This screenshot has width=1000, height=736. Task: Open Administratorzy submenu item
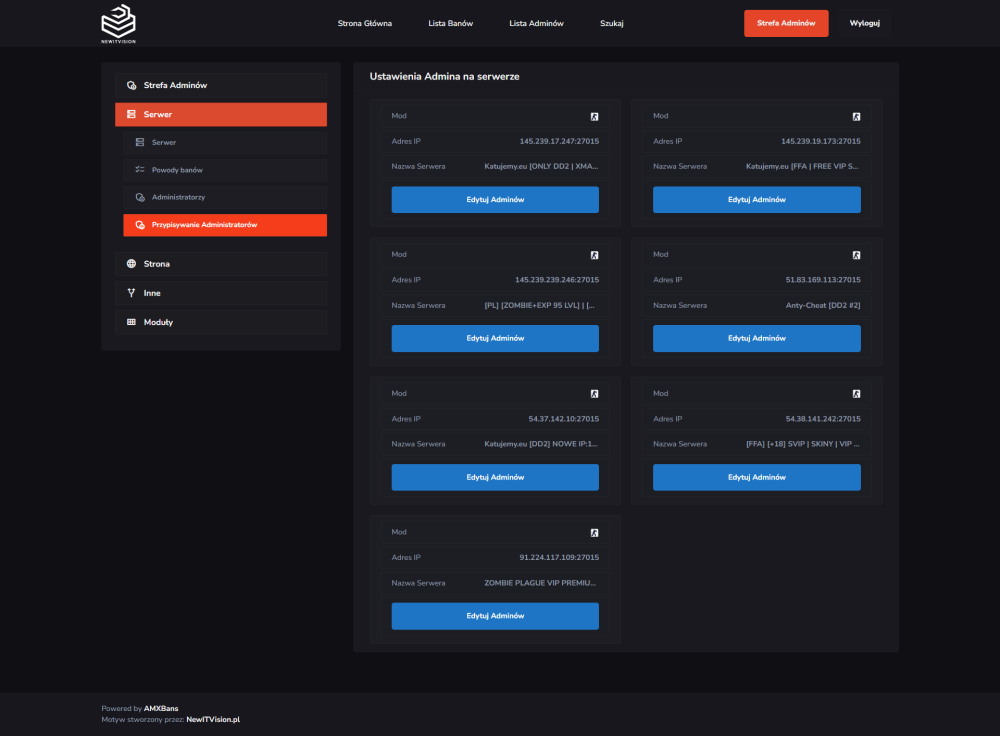pyautogui.click(x=225, y=198)
